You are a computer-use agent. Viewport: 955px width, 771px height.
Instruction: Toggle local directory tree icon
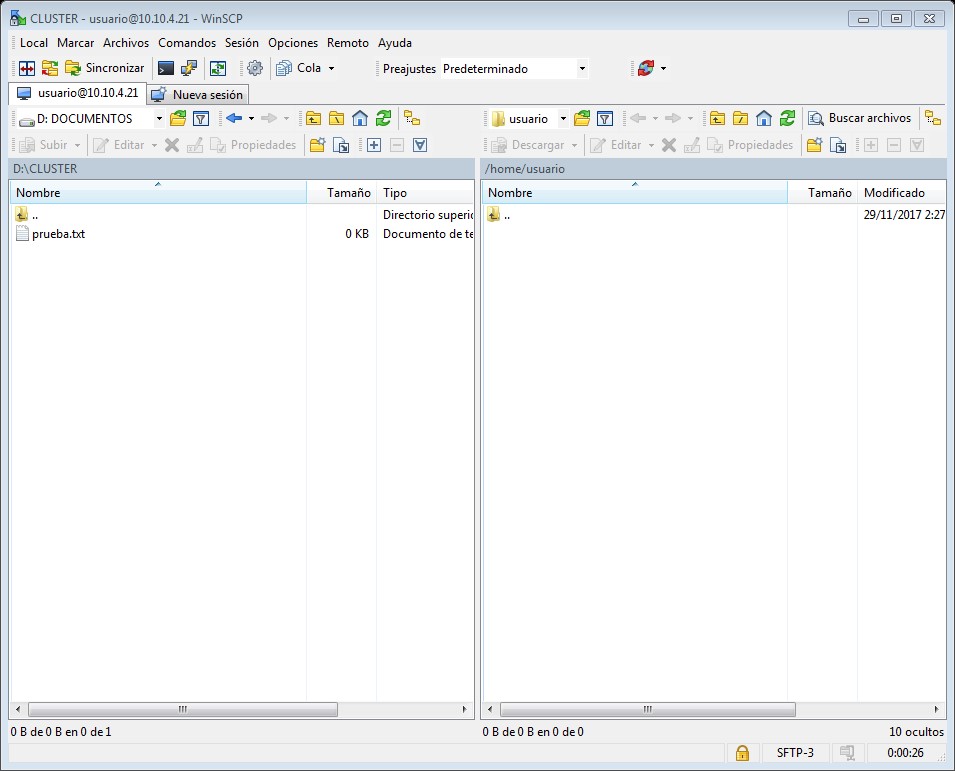point(412,118)
